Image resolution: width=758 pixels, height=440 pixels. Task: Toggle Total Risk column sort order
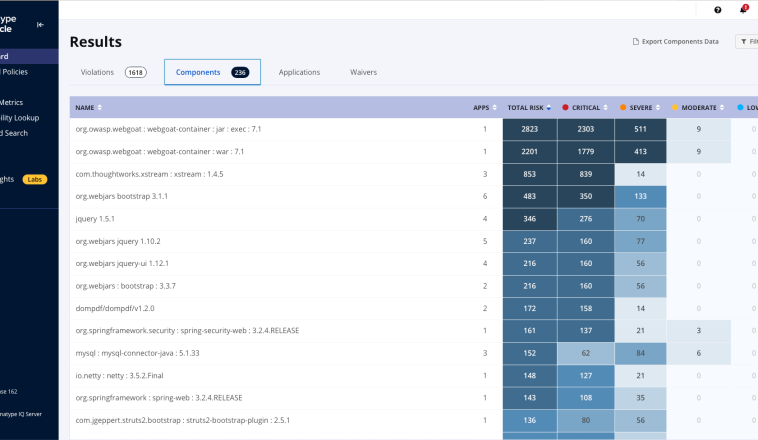pos(549,107)
